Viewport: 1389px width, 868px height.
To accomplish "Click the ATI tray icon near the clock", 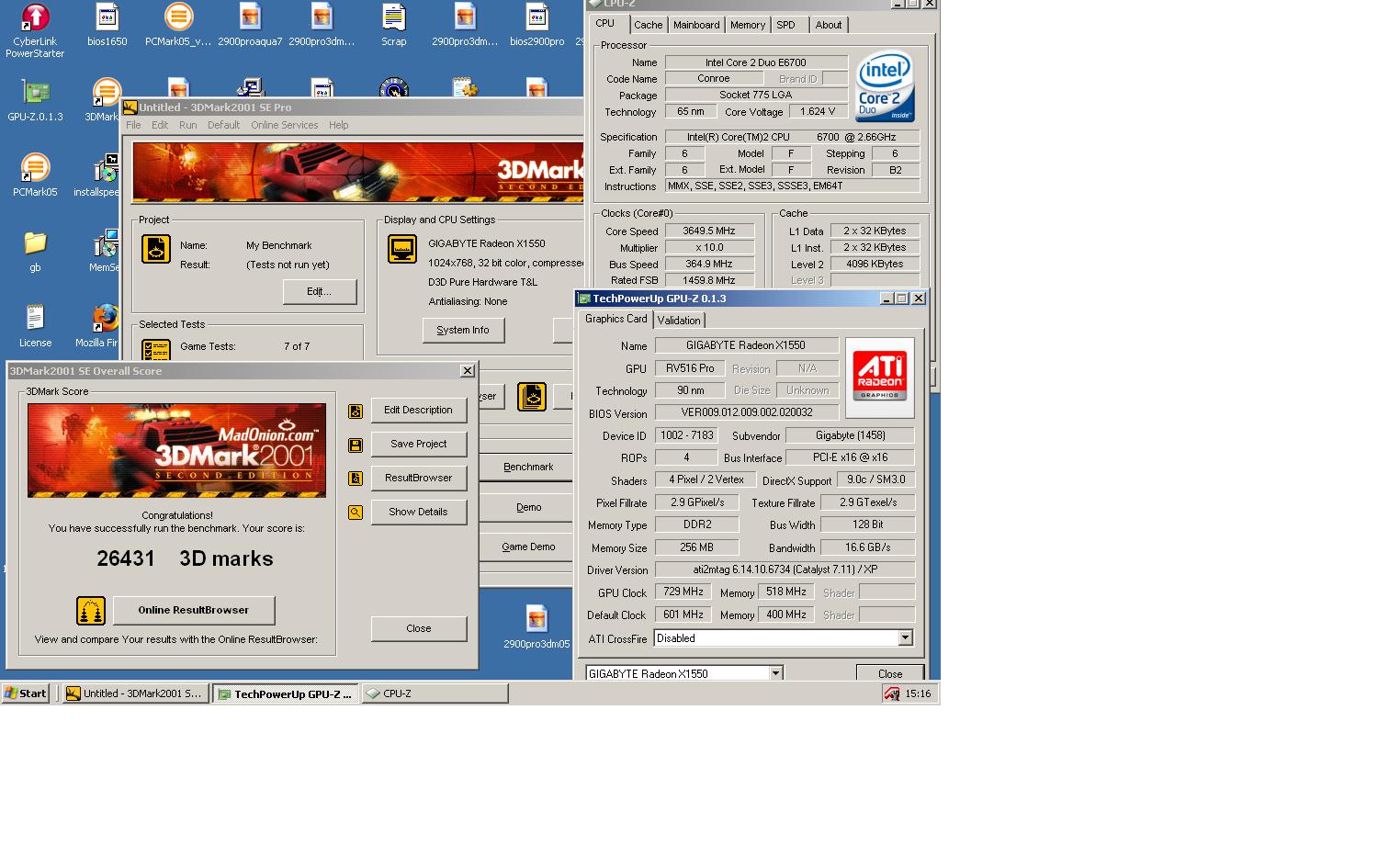I will click(x=891, y=694).
